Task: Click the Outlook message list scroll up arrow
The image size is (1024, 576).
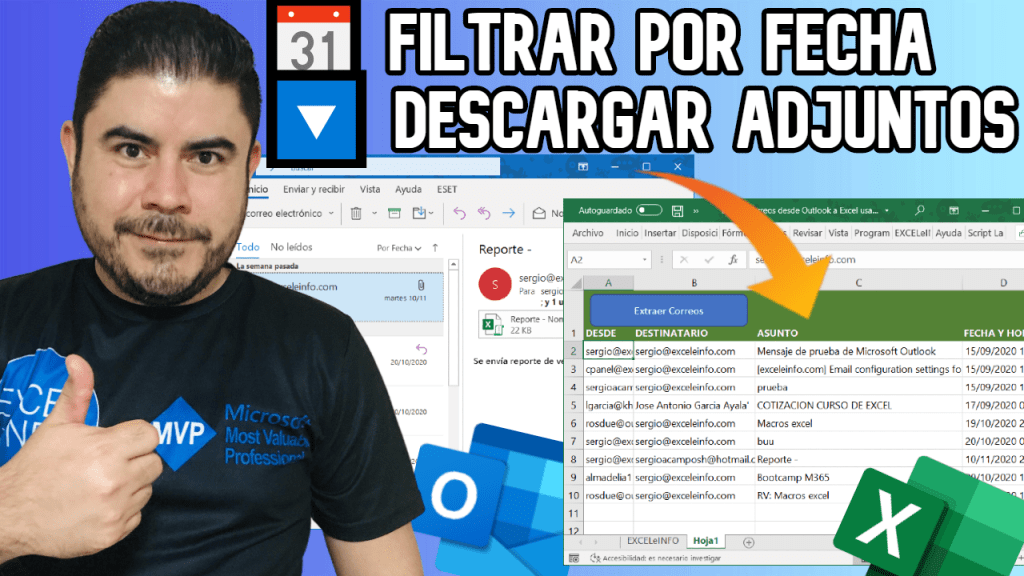Action: pyautogui.click(x=453, y=264)
